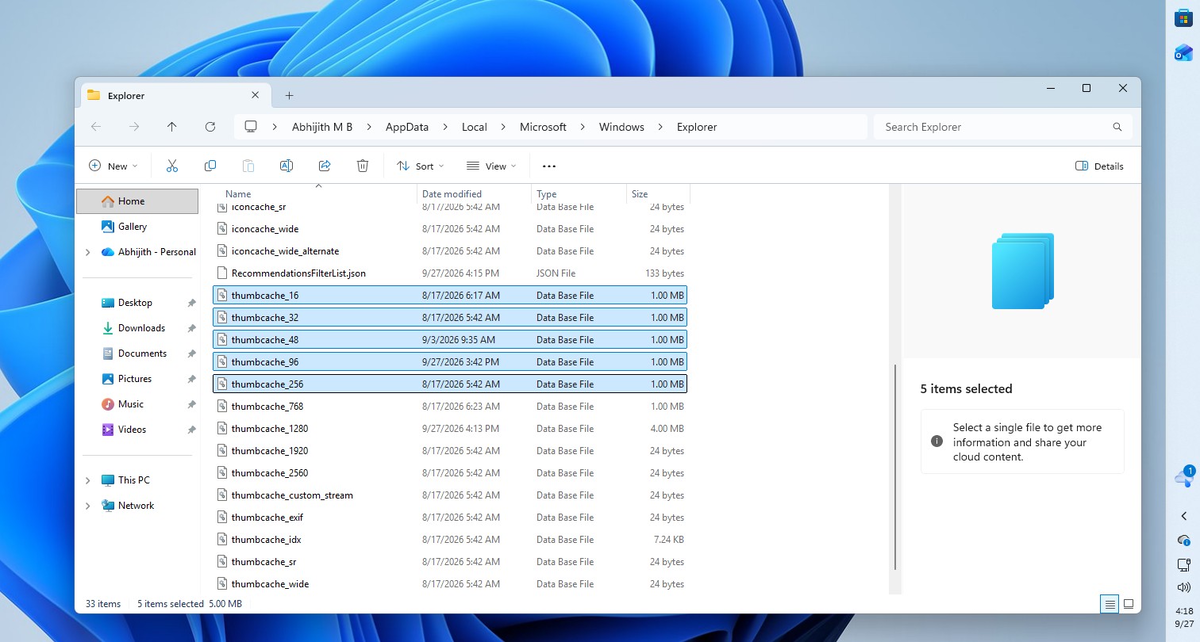Expand hidden tray icons chevron
The width and height of the screenshot is (1200, 642).
tap(1184, 516)
